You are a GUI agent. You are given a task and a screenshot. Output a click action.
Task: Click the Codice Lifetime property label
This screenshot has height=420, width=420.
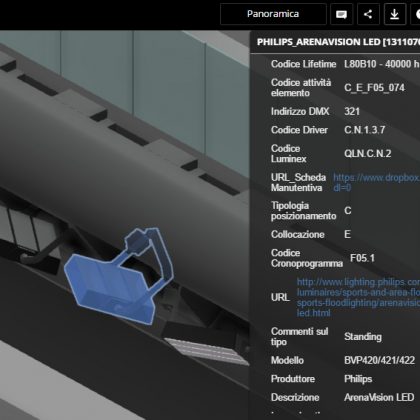tap(303, 64)
